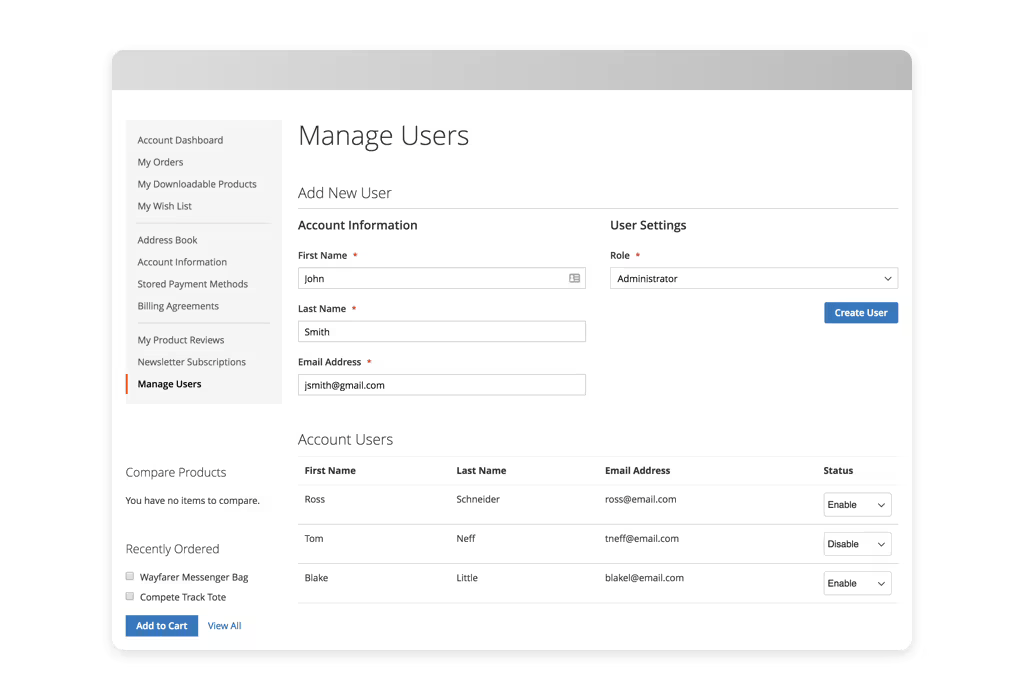The width and height of the screenshot is (1024, 700).
Task: Select My Downloadable Products sidebar item
Action: [x=197, y=184]
